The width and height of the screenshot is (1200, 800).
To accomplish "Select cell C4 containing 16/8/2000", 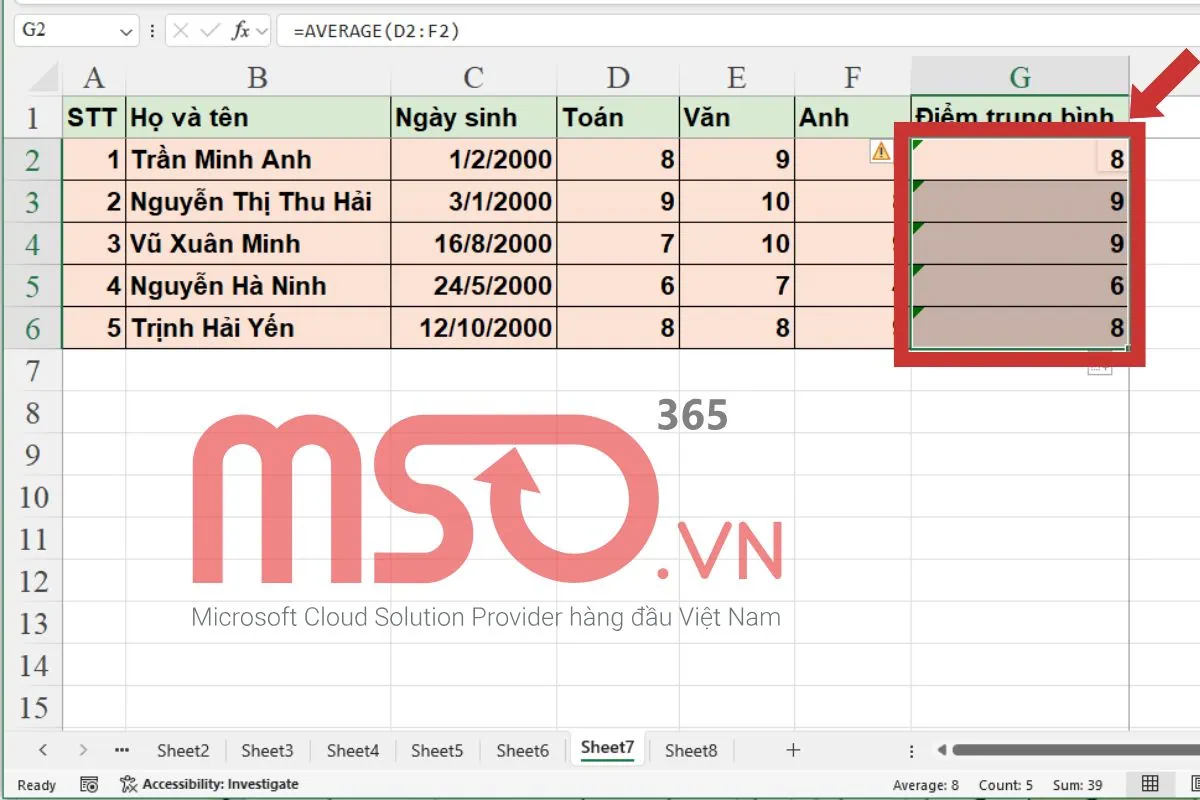I will click(x=473, y=243).
